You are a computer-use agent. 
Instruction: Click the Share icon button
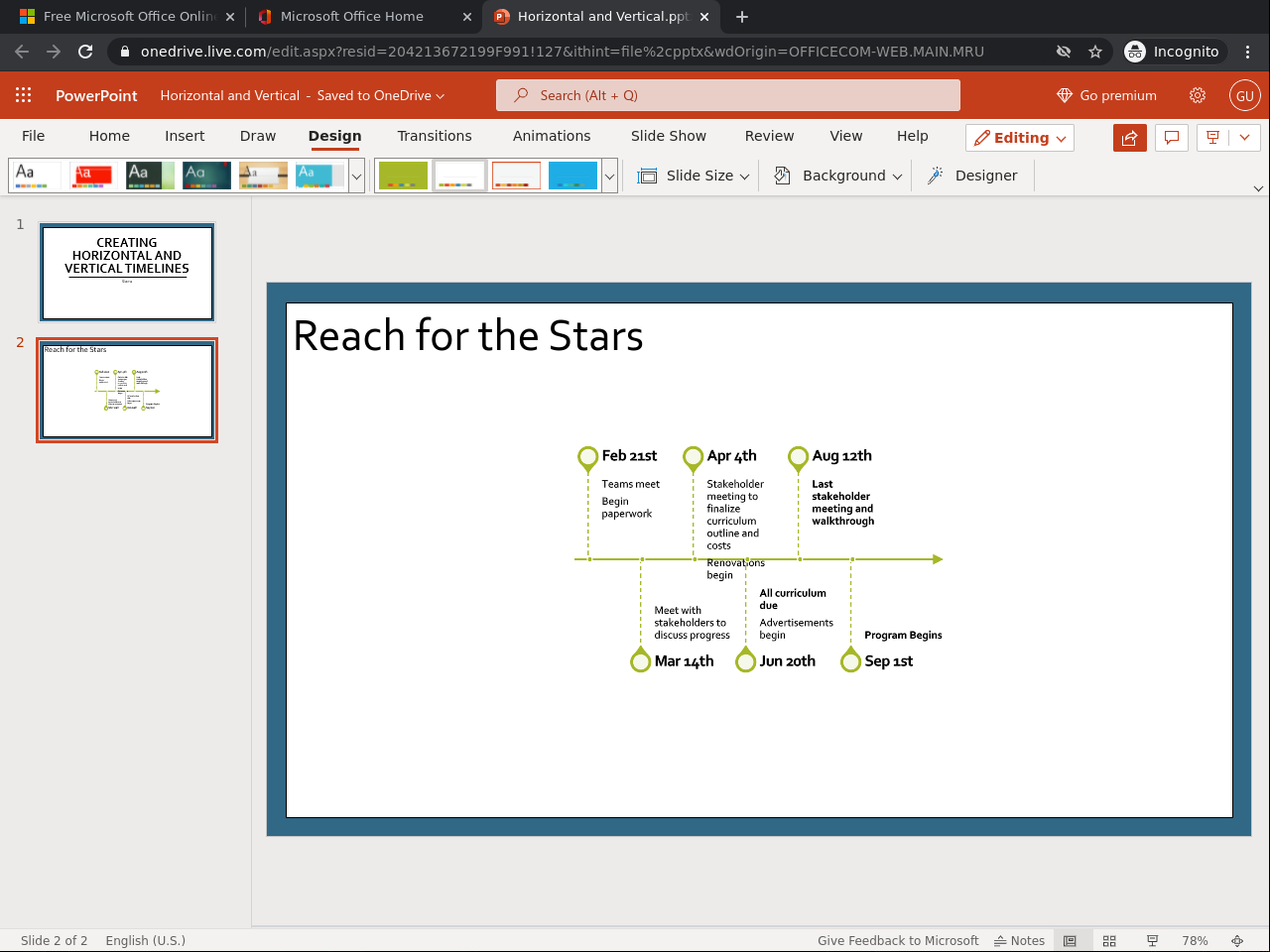(1130, 138)
